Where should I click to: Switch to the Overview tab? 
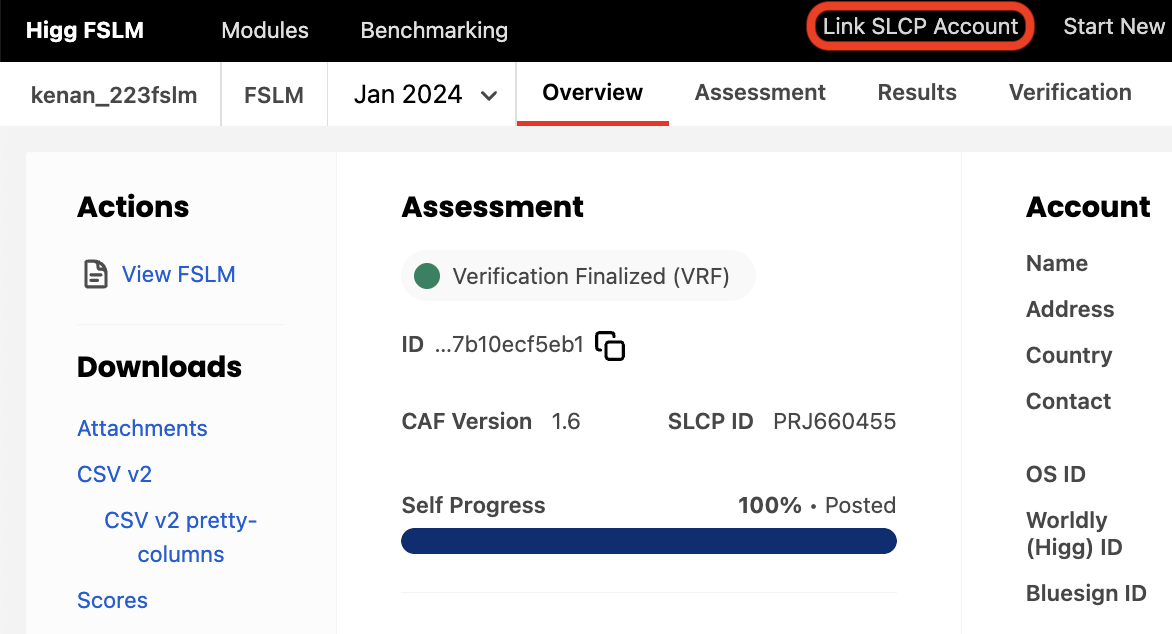592,93
